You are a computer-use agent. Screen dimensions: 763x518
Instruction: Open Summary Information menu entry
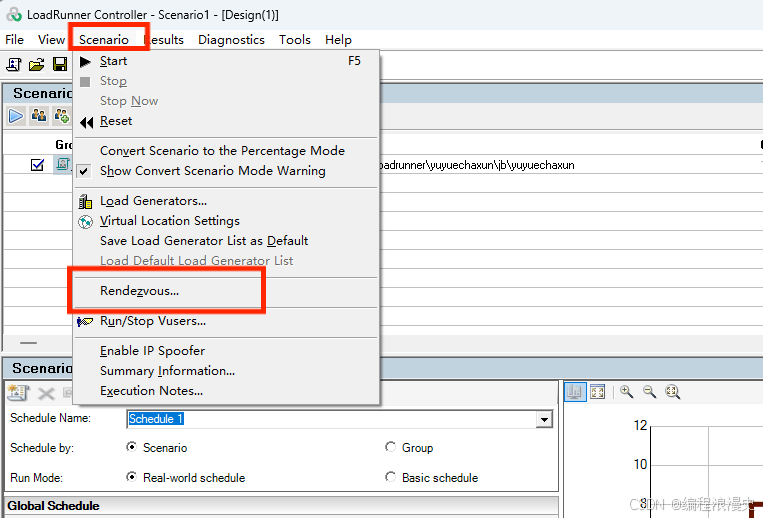pos(226,371)
